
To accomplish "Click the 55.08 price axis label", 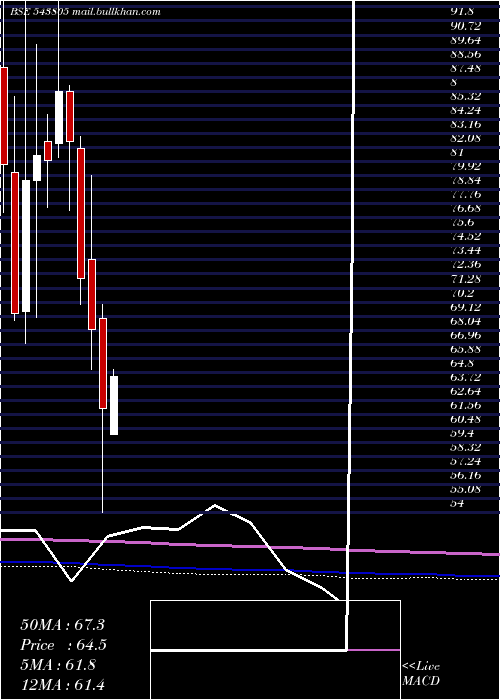I will [x=465, y=489].
